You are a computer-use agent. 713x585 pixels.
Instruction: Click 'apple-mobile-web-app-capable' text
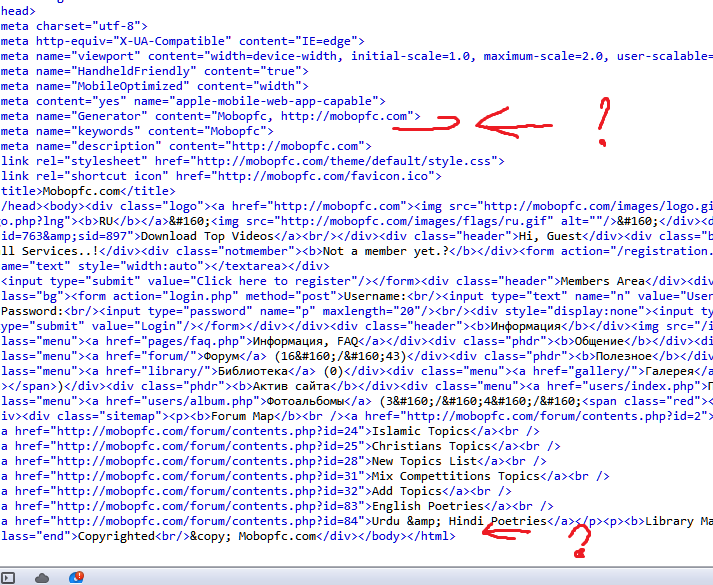(274, 101)
